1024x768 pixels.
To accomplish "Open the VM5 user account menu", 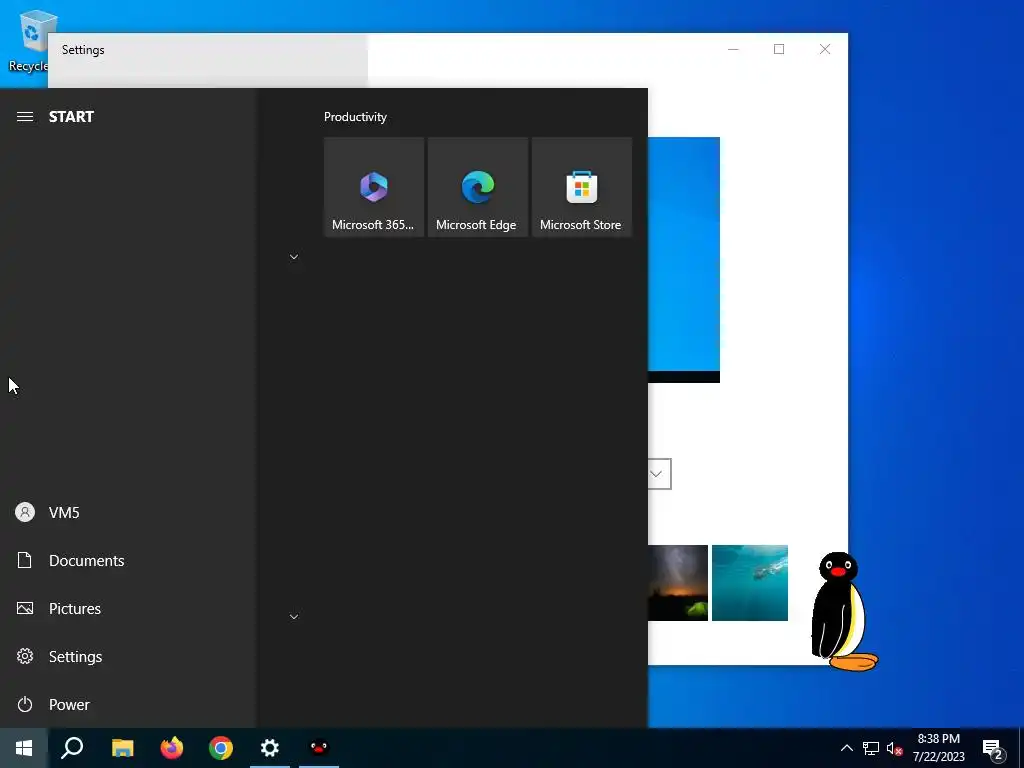I will [128, 513].
